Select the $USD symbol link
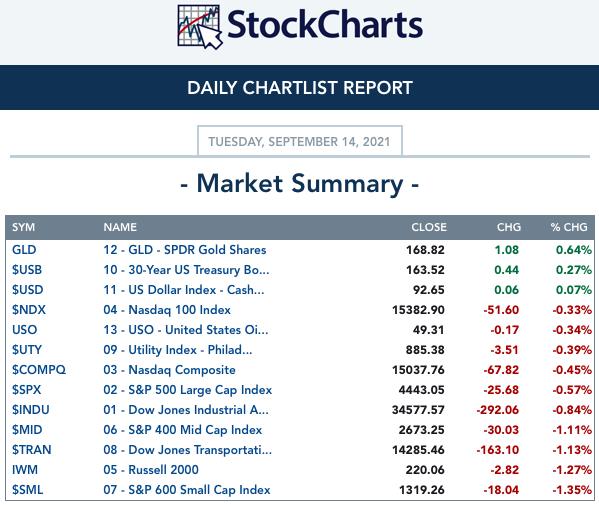The height and width of the screenshot is (505, 599). coord(28,290)
